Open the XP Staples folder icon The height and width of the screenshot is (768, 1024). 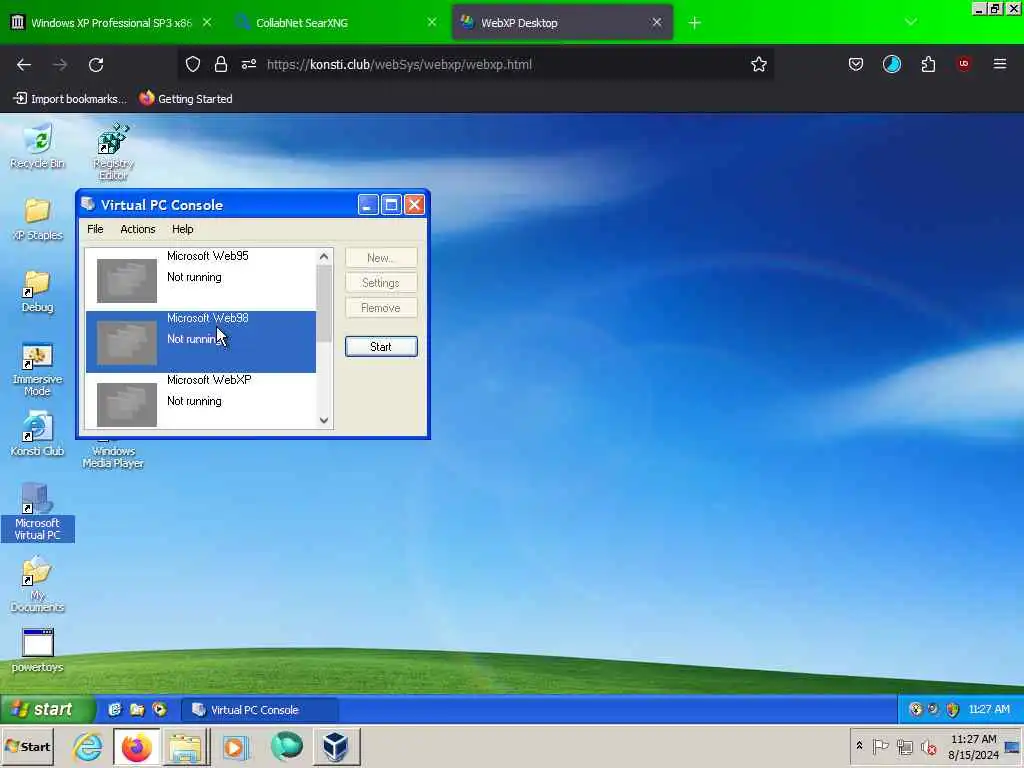(x=37, y=219)
